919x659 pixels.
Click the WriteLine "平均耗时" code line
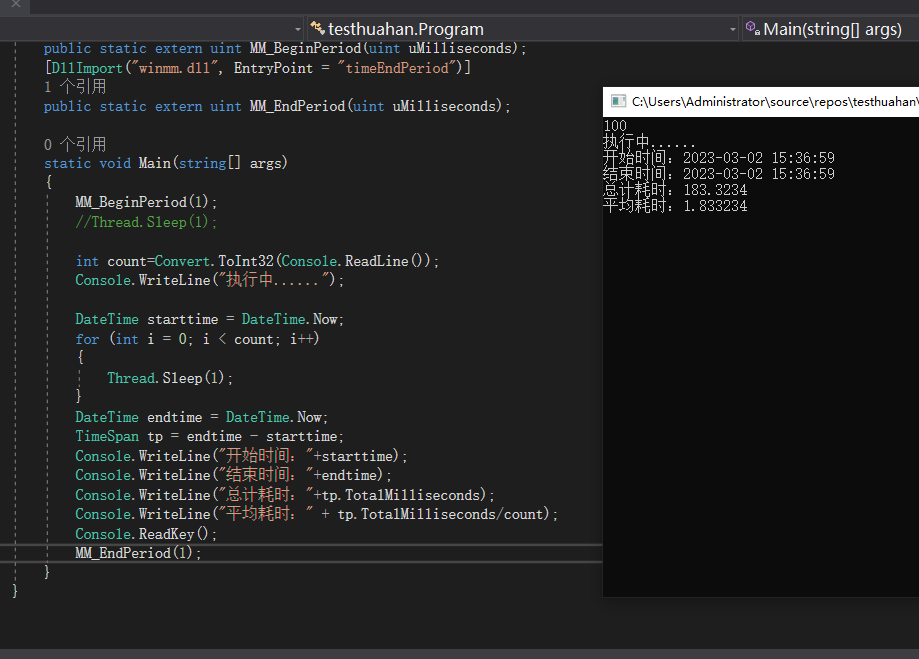point(316,514)
